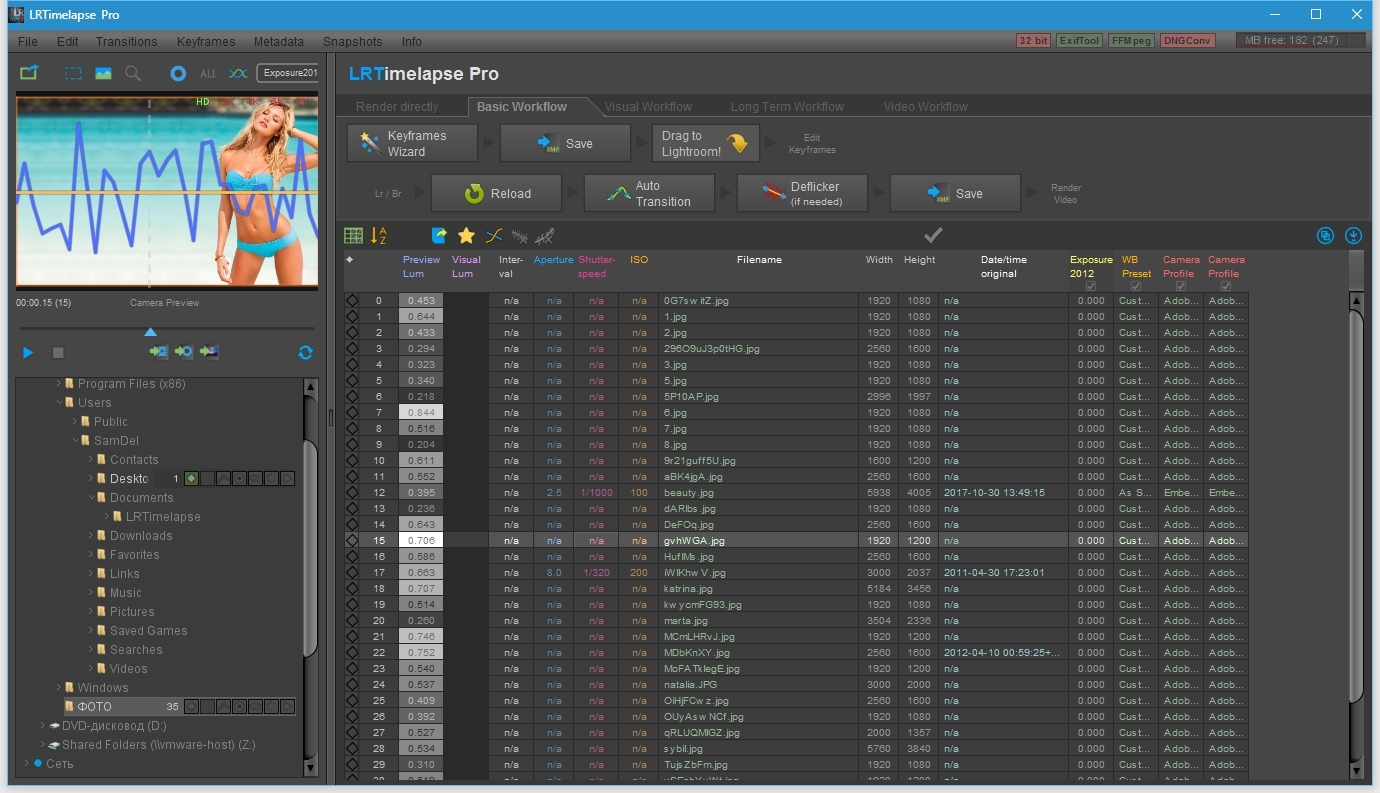Click the blue copy circle icon
This screenshot has height=793, width=1380.
pos(1325,236)
